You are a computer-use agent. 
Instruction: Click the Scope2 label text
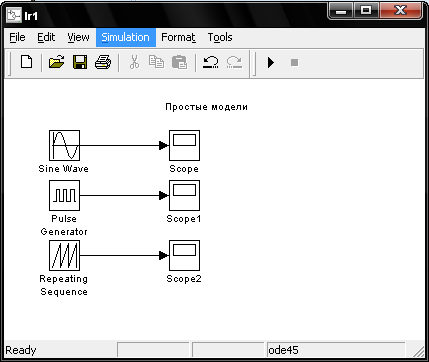click(184, 279)
